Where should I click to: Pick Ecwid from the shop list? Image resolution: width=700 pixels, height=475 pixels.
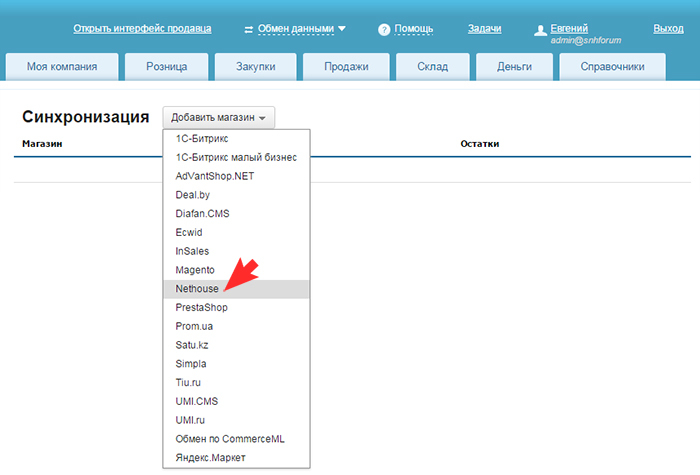[236, 233]
